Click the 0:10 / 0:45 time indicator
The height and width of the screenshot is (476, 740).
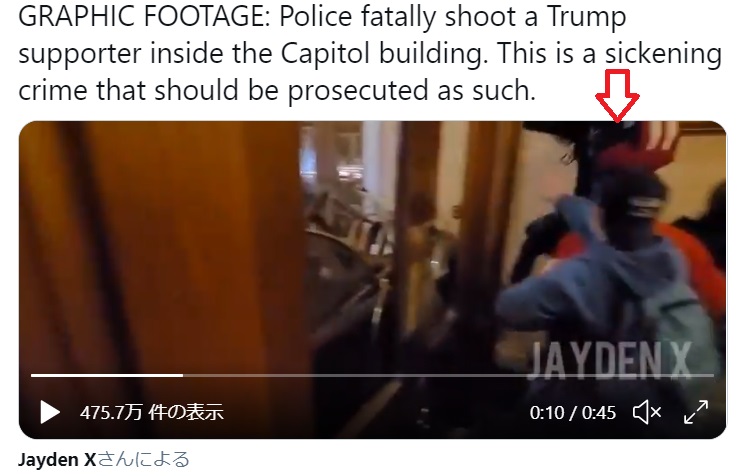tap(572, 413)
